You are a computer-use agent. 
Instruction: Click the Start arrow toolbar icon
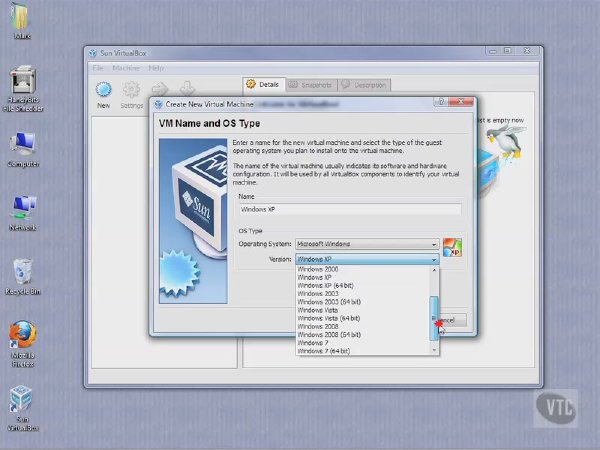160,90
